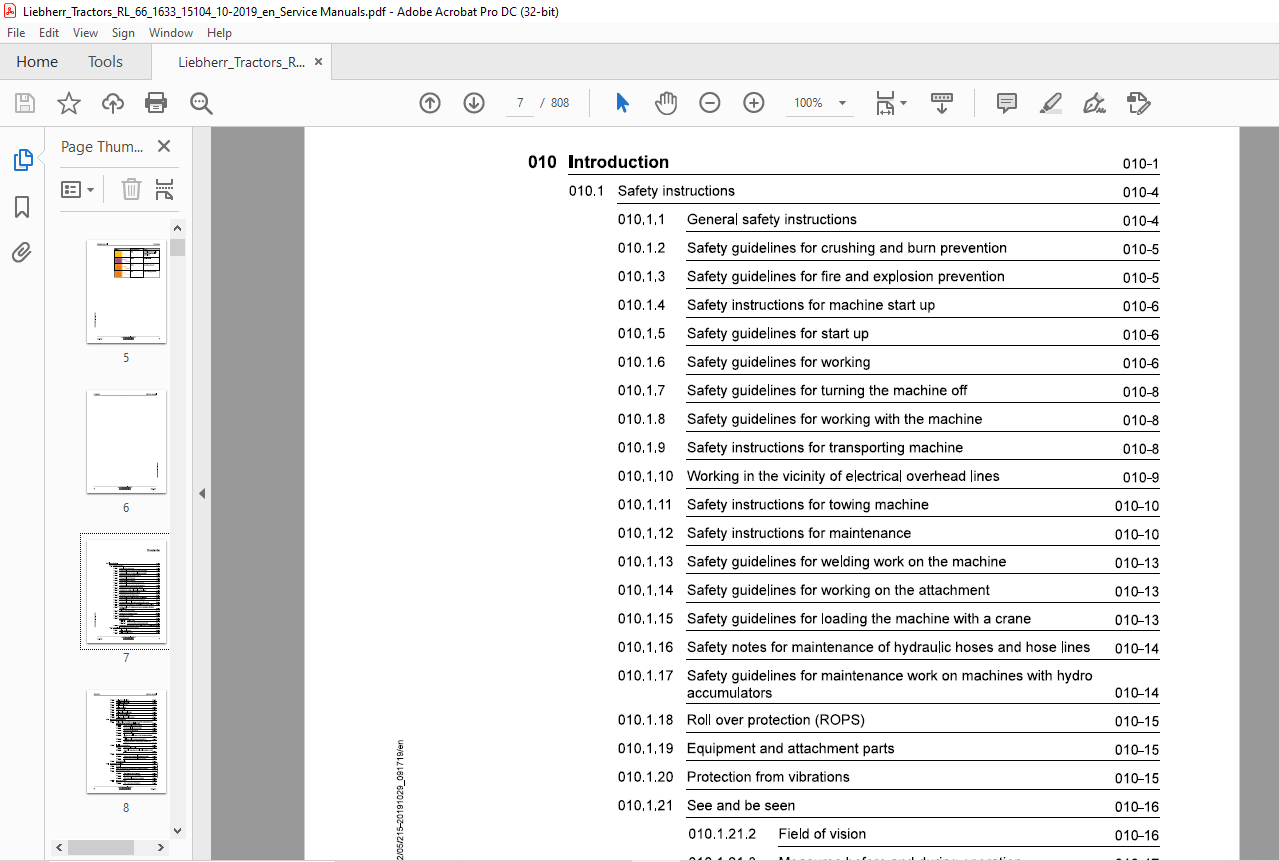Screen dimensions: 1279x862
Task: Click the upload to cloud icon
Action: tap(112, 103)
